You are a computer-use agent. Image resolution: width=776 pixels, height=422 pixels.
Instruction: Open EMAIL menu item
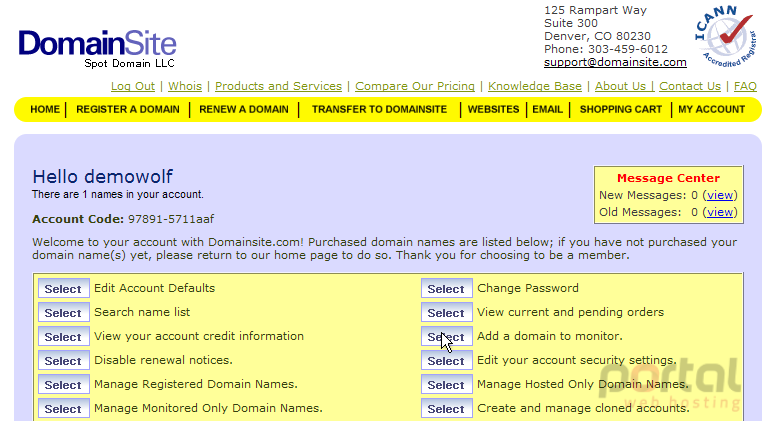(547, 109)
